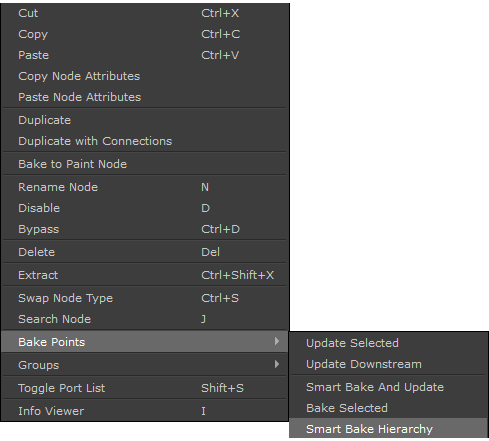
Task: Choose Extract from the context menu
Action: point(145,275)
